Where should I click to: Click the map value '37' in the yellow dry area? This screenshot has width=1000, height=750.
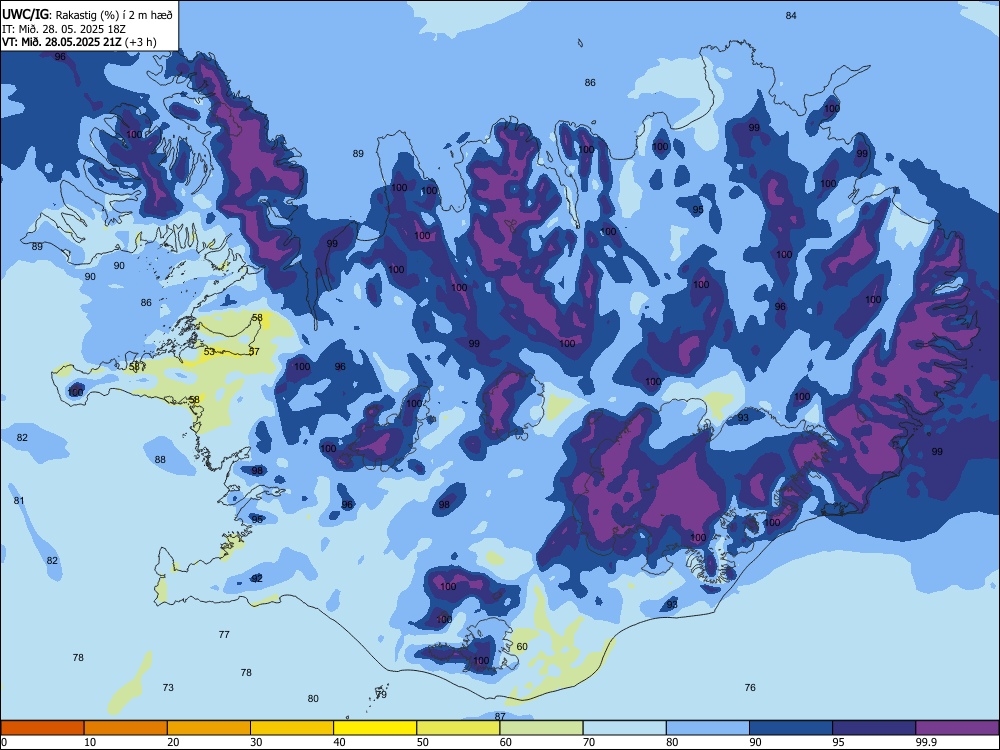click(254, 351)
